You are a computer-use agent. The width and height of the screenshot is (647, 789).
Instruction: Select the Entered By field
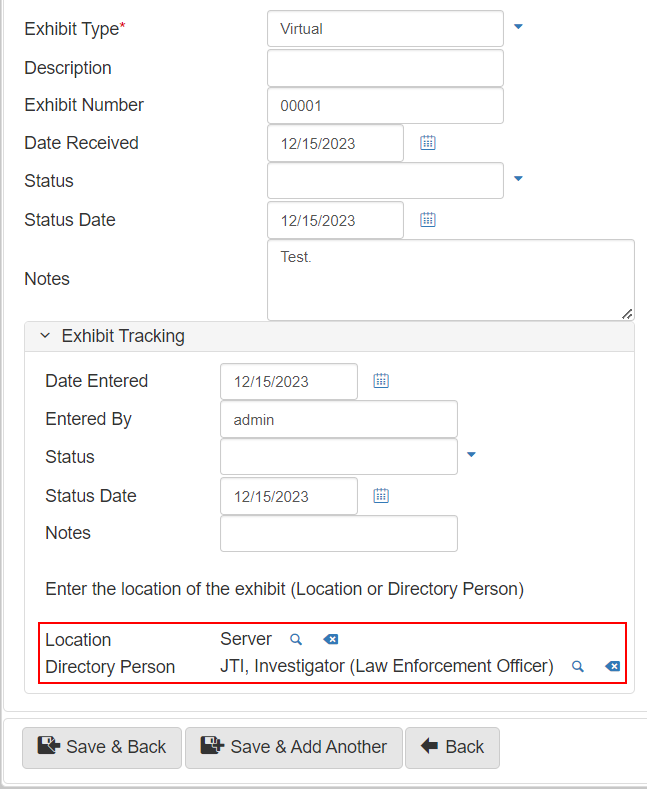[338, 420]
